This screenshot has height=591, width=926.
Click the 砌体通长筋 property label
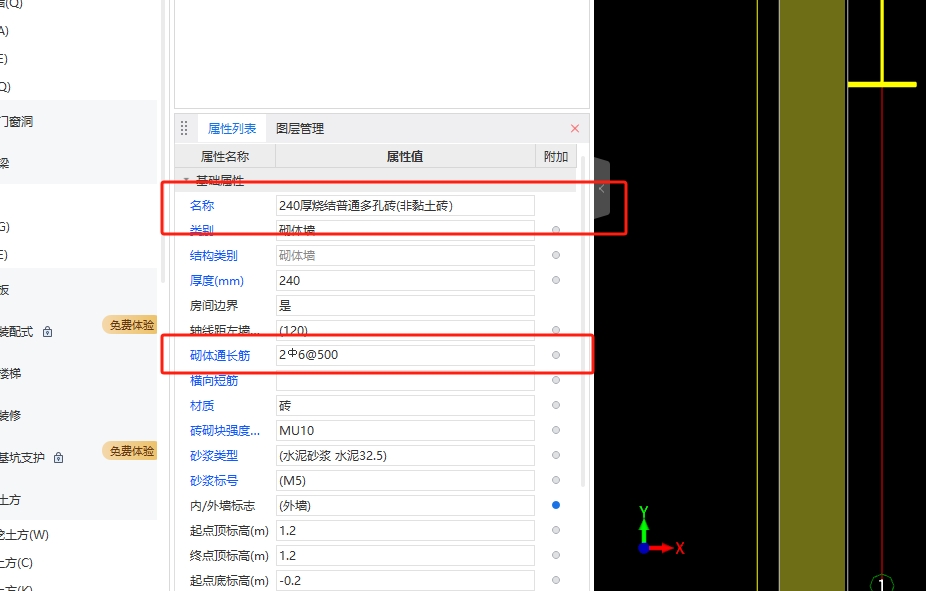220,355
